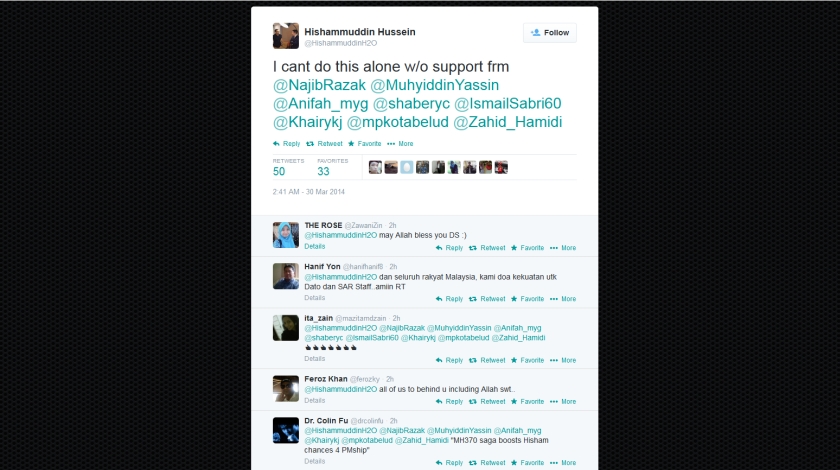Image resolution: width=840 pixels, height=470 pixels.
Task: Retweet the main tweet by Hishammuddin
Action: pyautogui.click(x=324, y=144)
